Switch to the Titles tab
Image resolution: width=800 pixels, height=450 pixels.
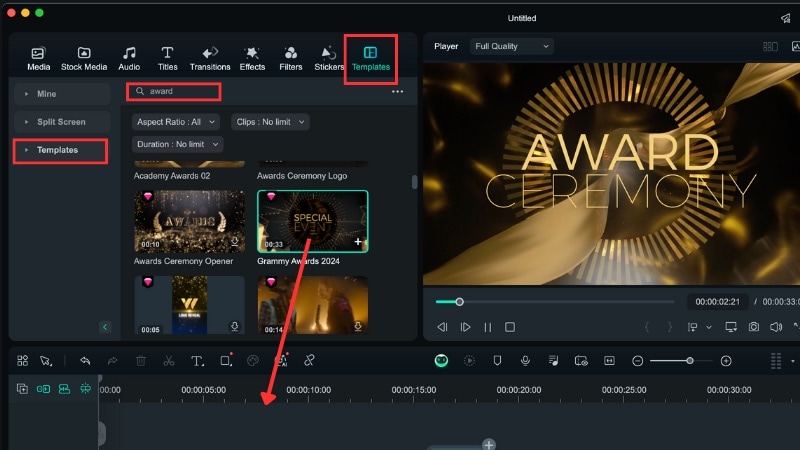[x=167, y=59]
